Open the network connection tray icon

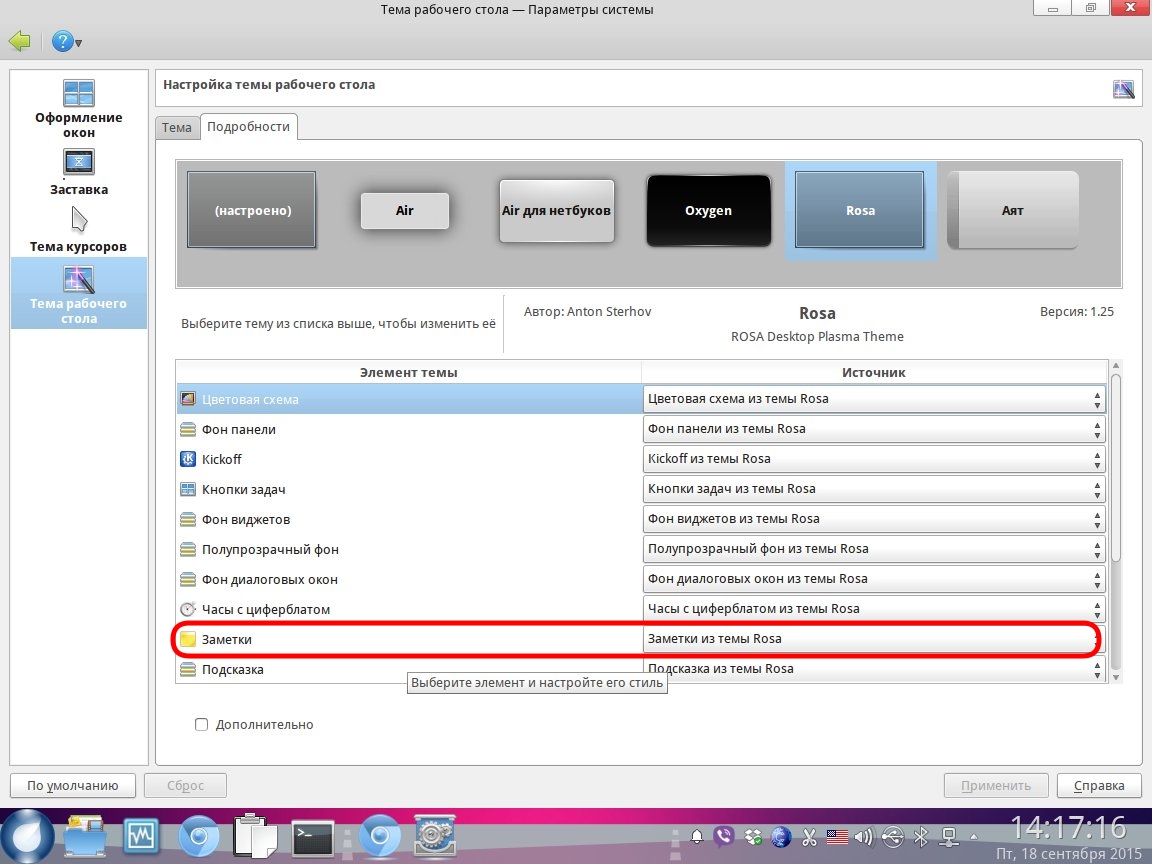click(x=949, y=837)
